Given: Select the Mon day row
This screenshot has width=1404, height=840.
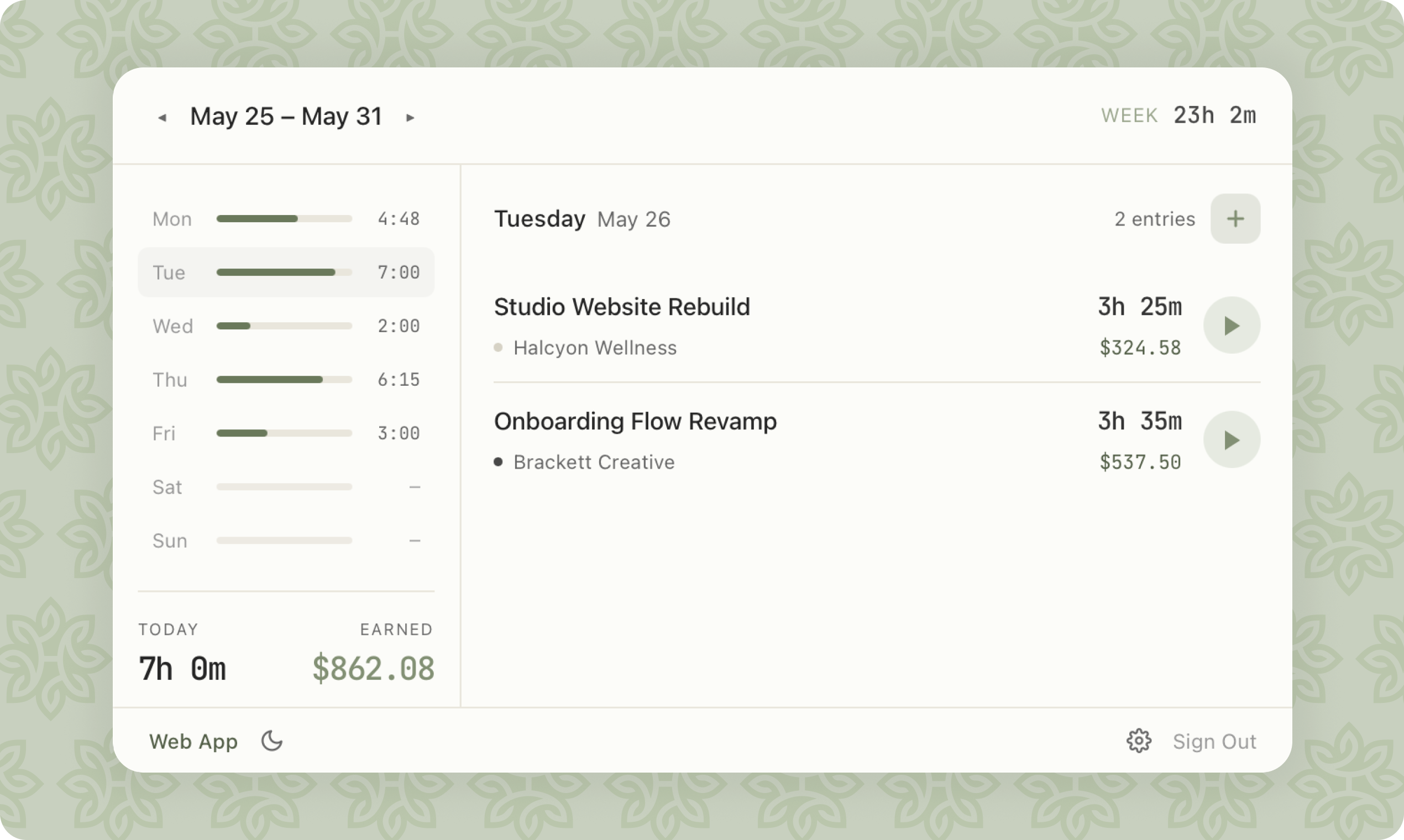Looking at the screenshot, I should [286, 219].
